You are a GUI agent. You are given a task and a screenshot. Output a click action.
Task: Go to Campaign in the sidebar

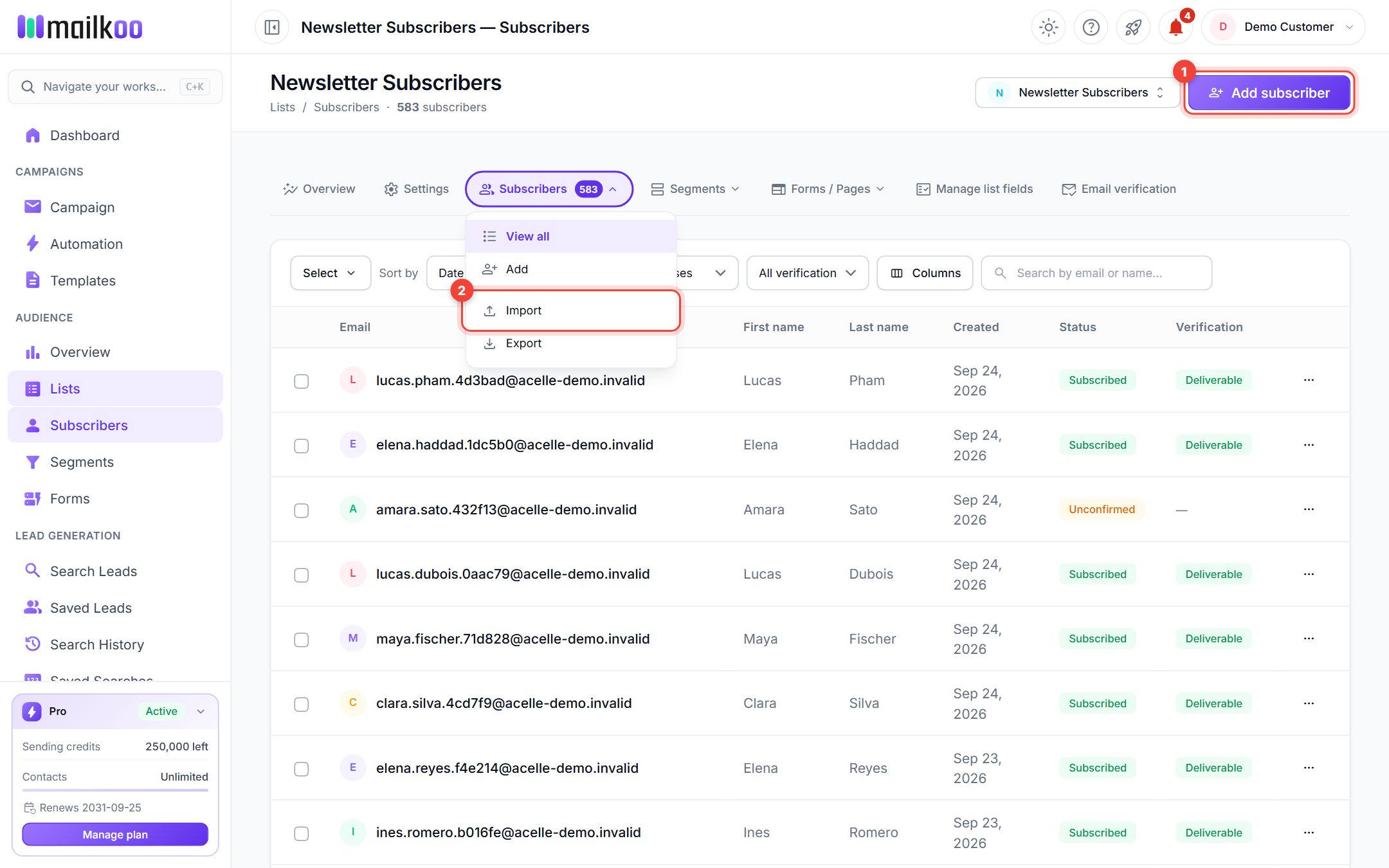pyautogui.click(x=115, y=207)
